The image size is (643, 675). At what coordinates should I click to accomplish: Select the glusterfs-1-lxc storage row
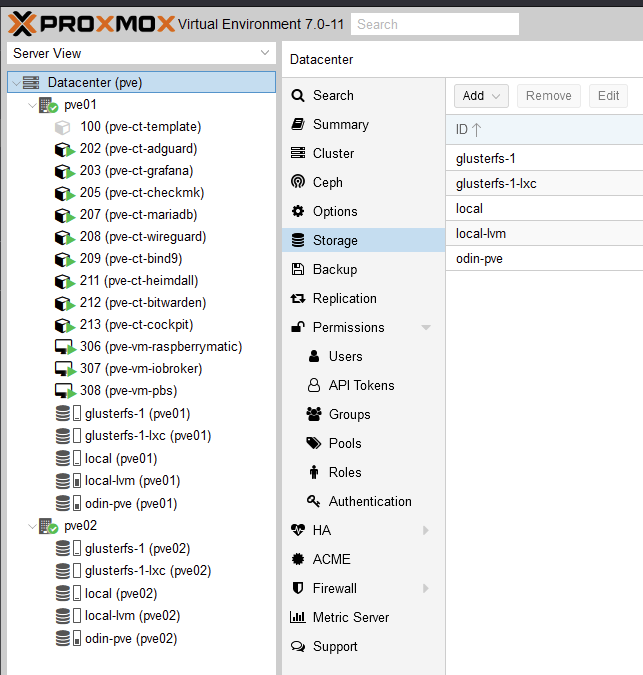coord(544,183)
